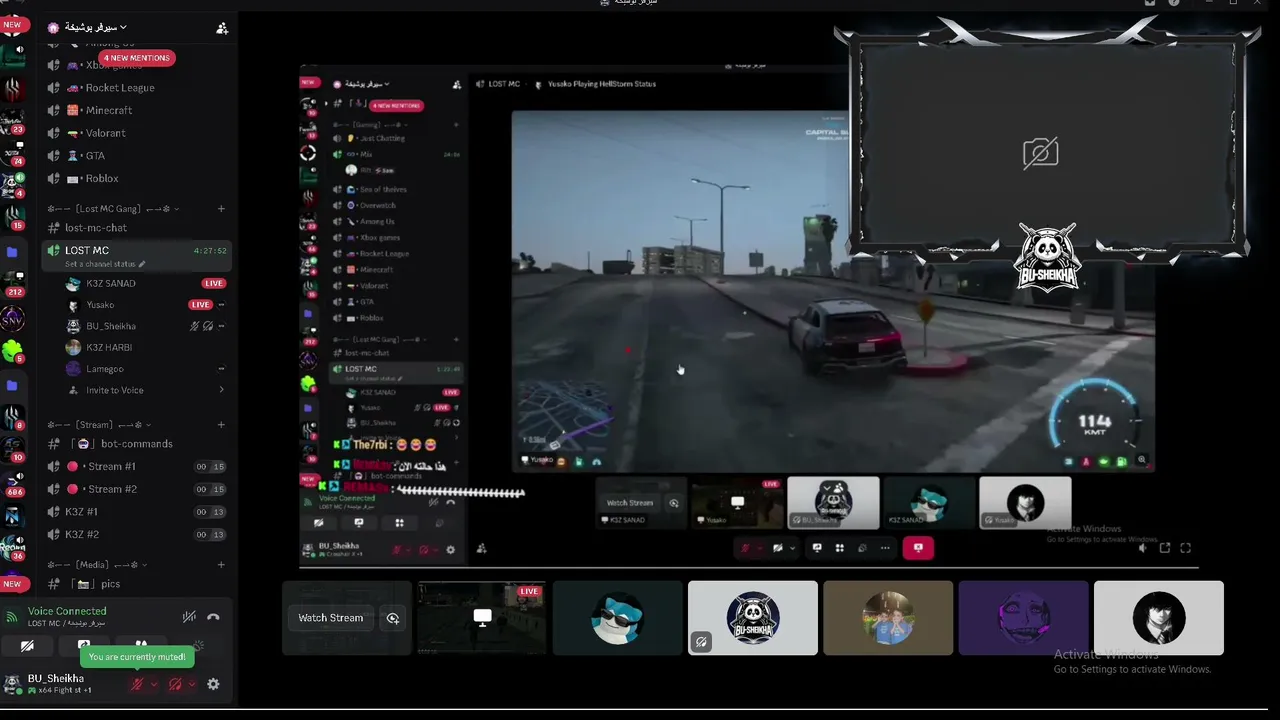The width and height of the screenshot is (1280, 720).
Task: Click fullscreen icon in the streamed Discord view
Action: pyautogui.click(x=1186, y=548)
